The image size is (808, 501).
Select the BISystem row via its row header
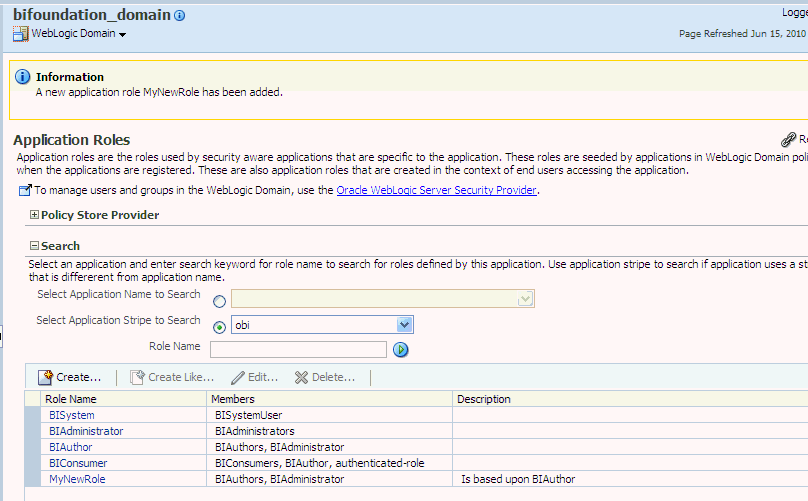point(32,415)
